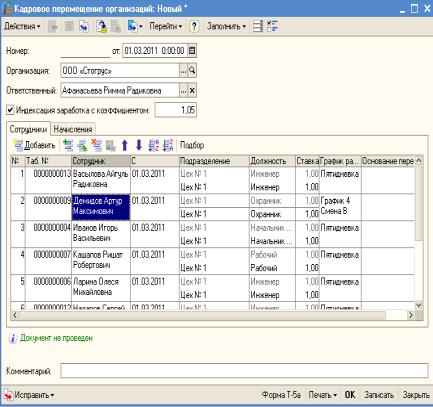Click the delete row icon with red X
This screenshot has width=433, height=407.
click(97, 145)
